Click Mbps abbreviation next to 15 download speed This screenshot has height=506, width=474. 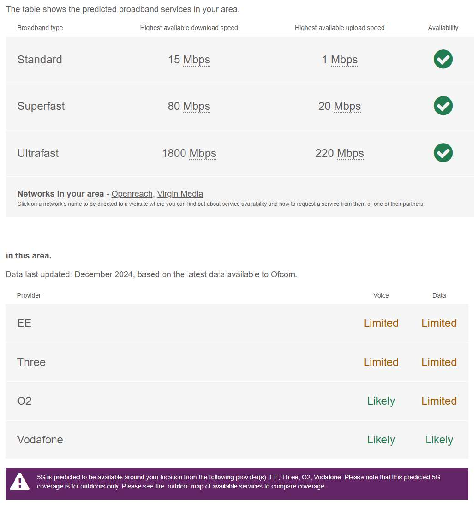197,60
